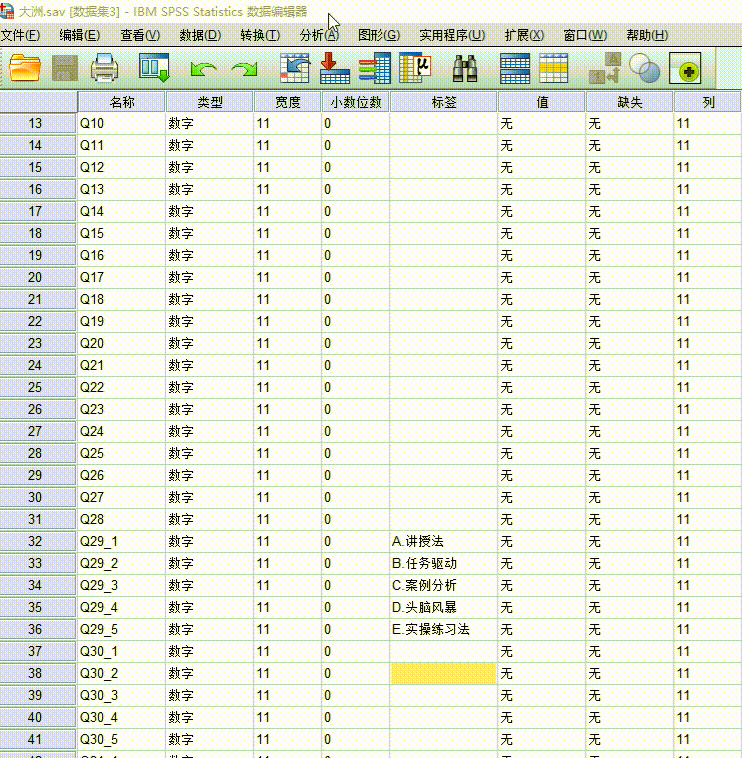Open the 实用程序(U) menu
The width and height of the screenshot is (742, 758).
[x=452, y=35]
